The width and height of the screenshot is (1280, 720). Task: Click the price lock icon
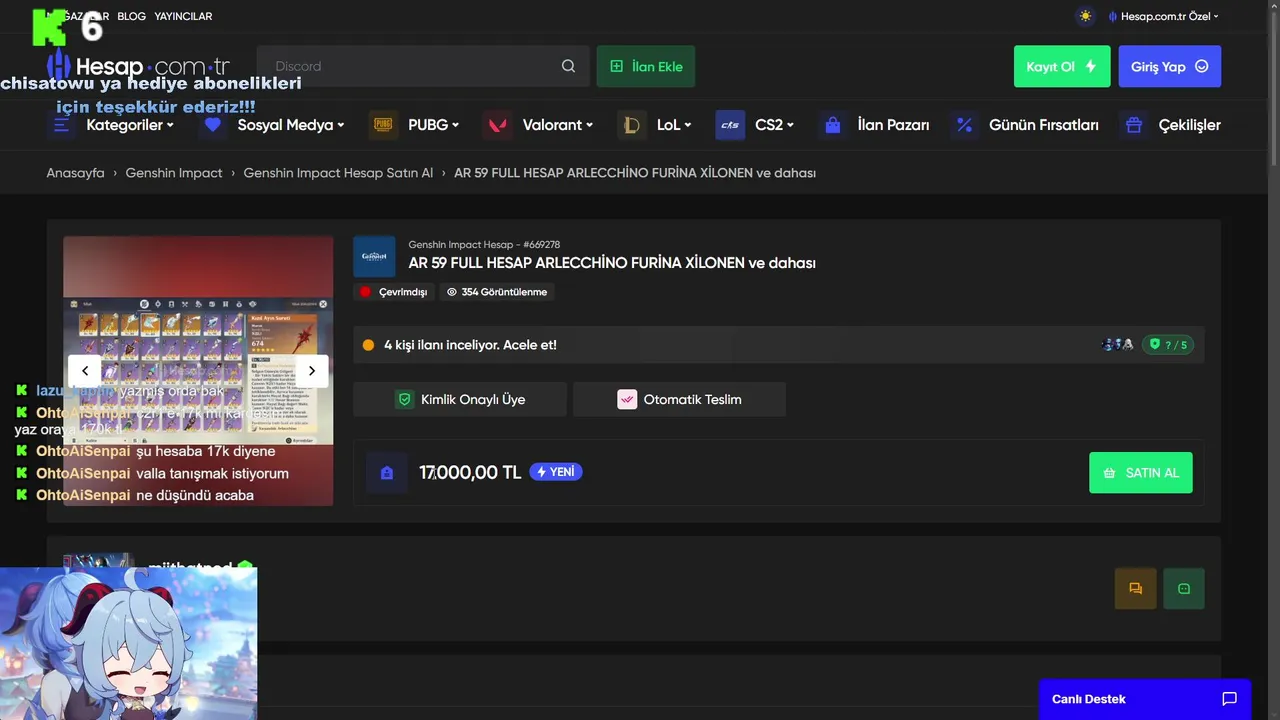387,473
